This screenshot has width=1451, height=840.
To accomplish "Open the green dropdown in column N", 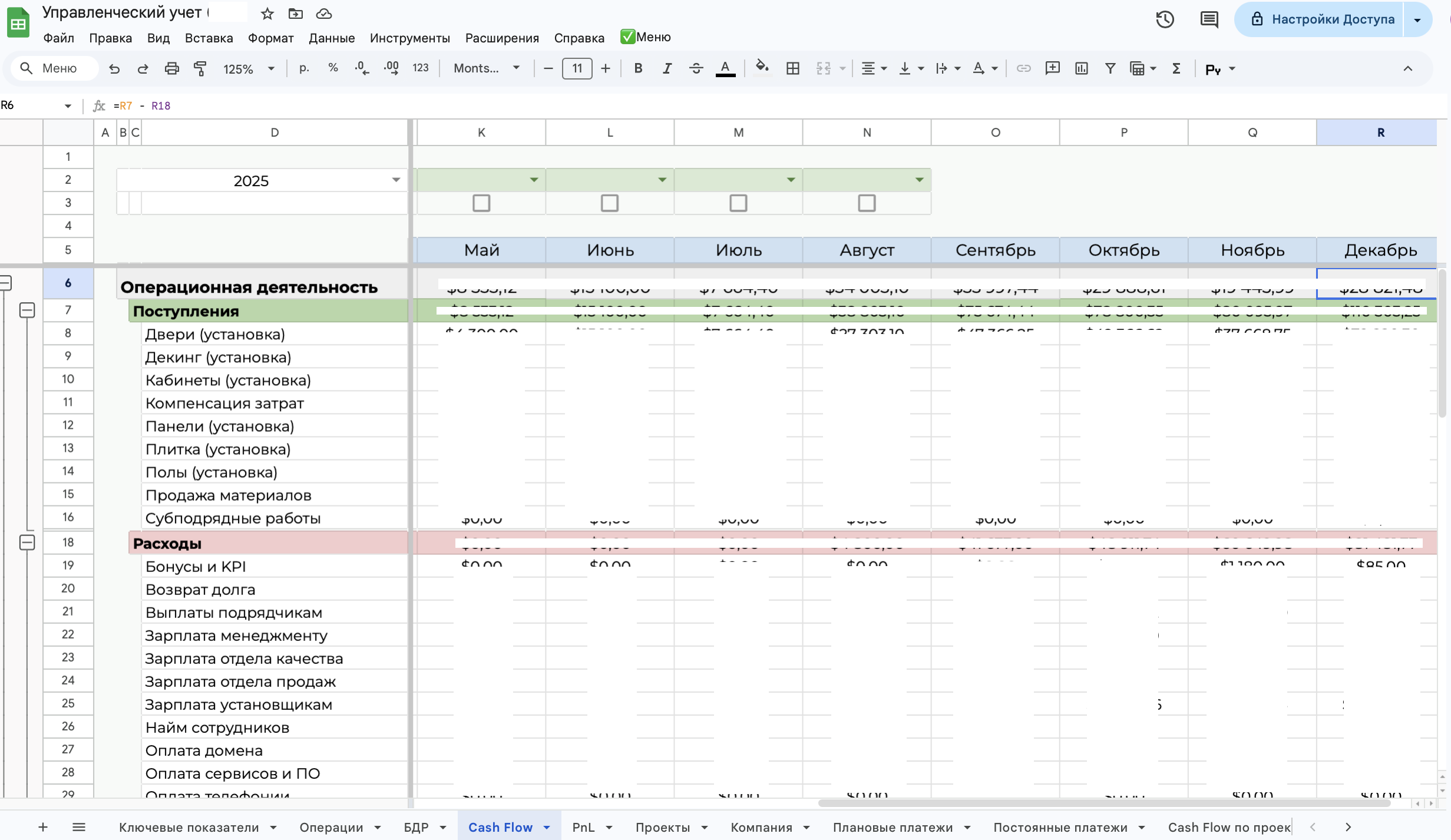I will coord(919,180).
